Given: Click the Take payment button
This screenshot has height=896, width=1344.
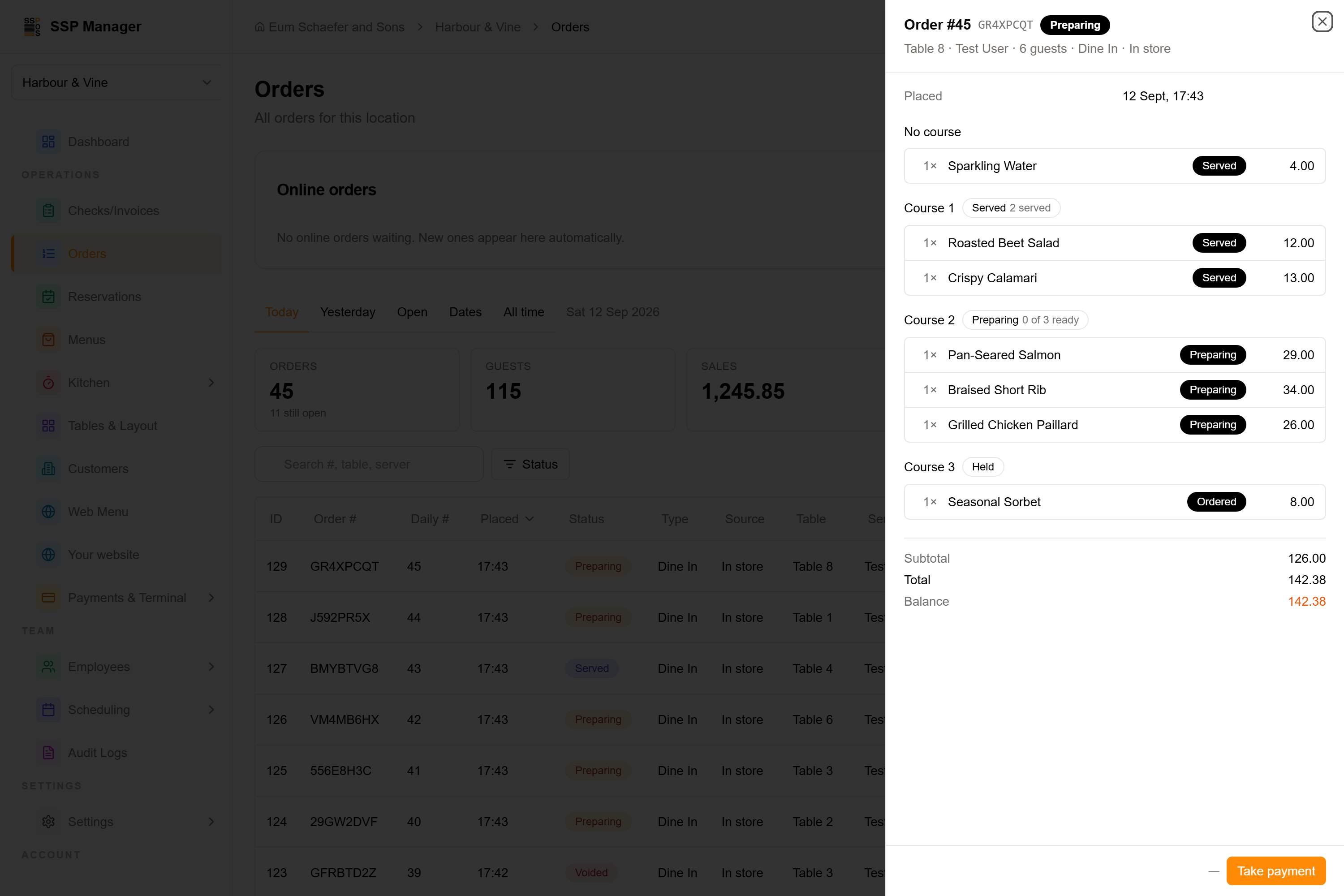Looking at the screenshot, I should [x=1275, y=871].
